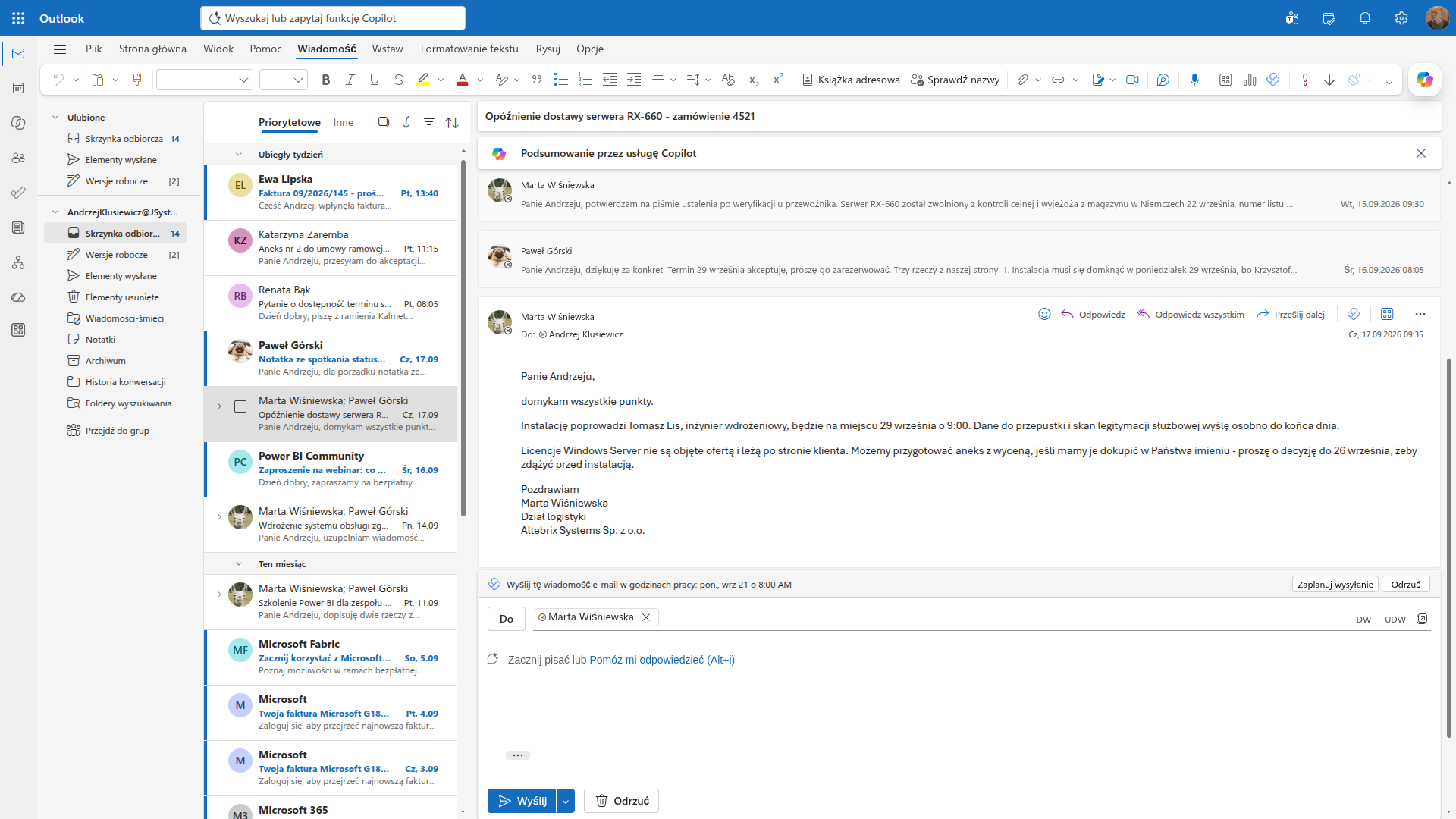Open the account profile picture
The width and height of the screenshot is (1456, 819).
click(1437, 18)
